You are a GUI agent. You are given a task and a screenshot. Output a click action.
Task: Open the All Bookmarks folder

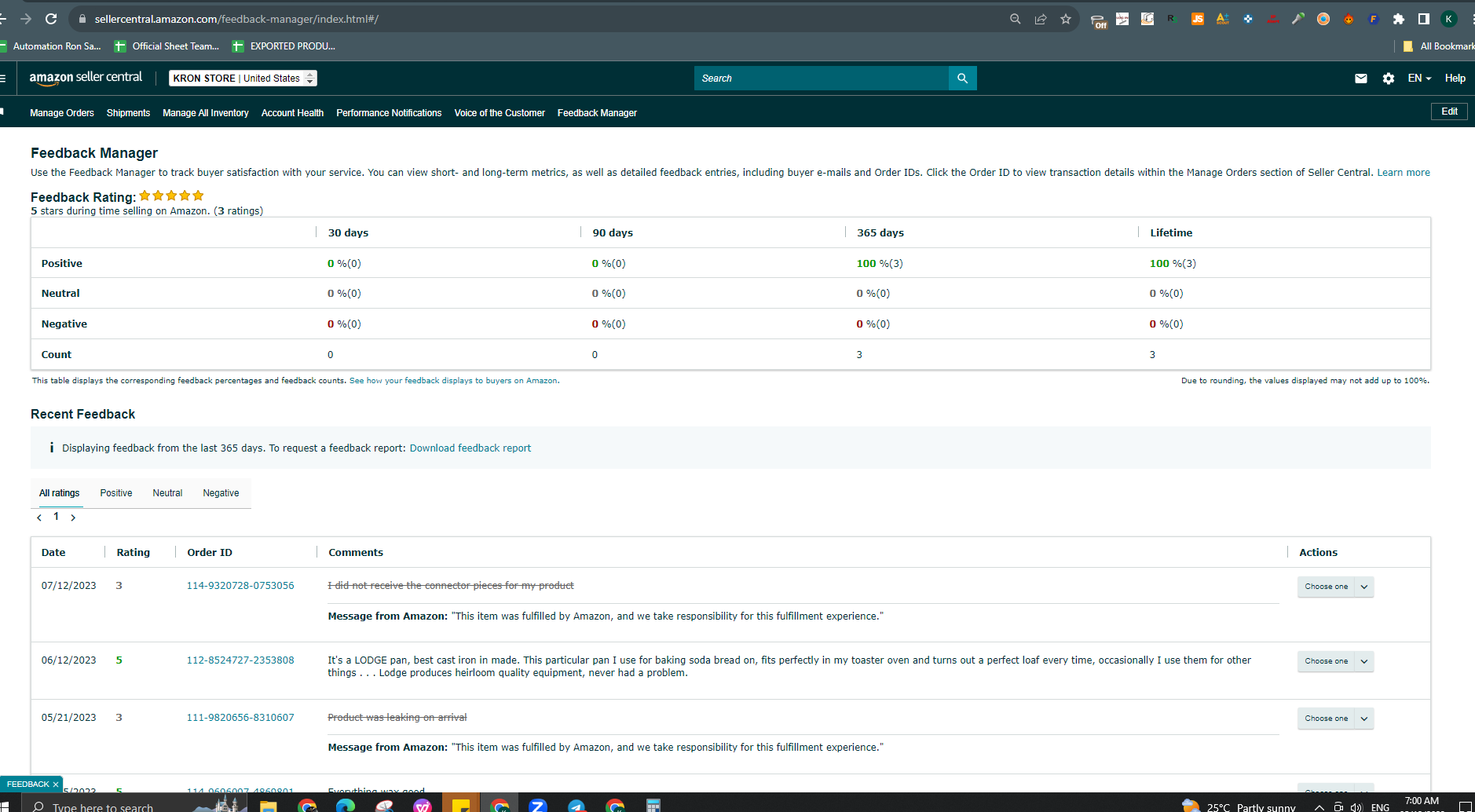point(1439,46)
